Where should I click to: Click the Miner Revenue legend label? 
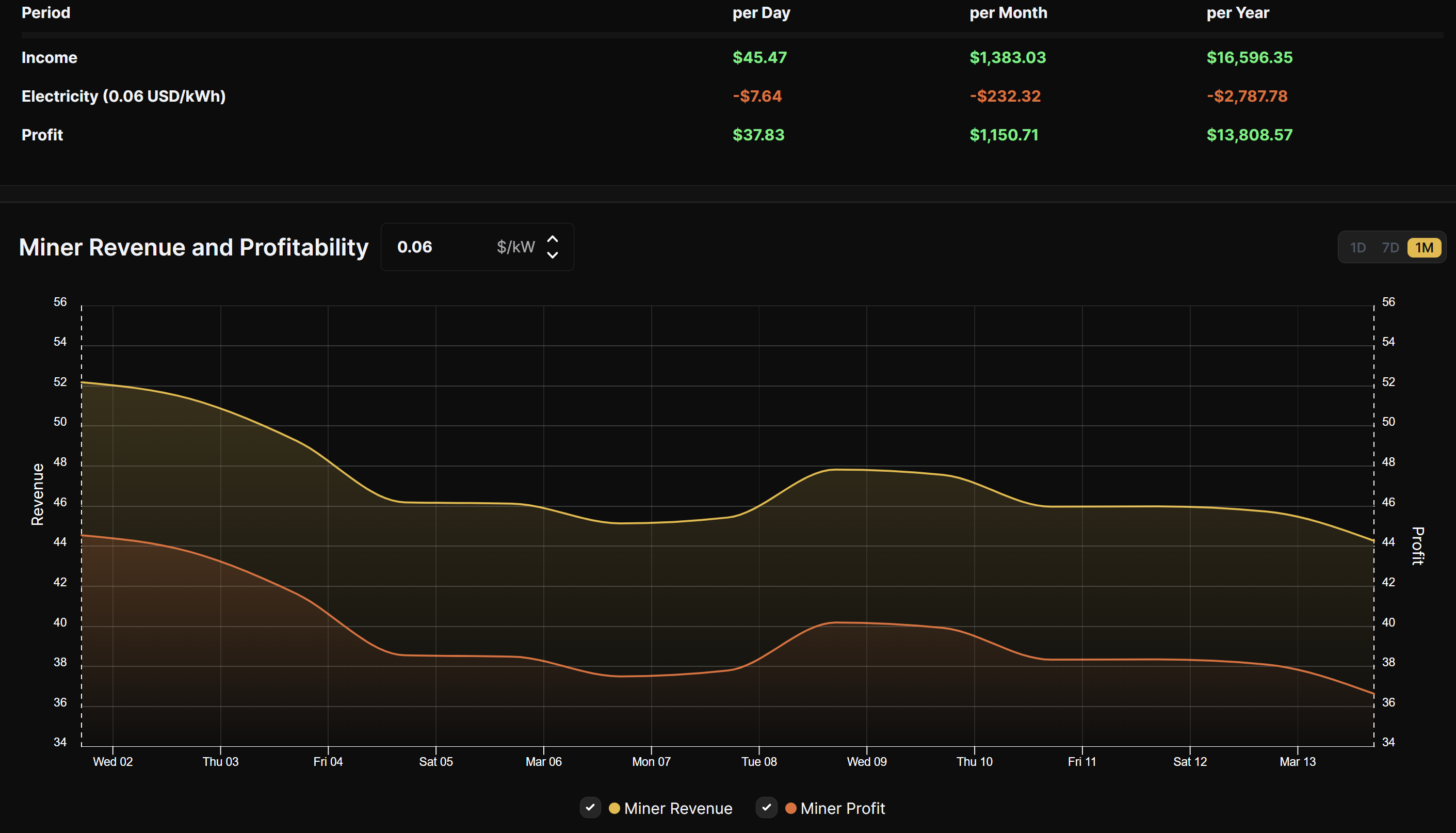[x=678, y=808]
